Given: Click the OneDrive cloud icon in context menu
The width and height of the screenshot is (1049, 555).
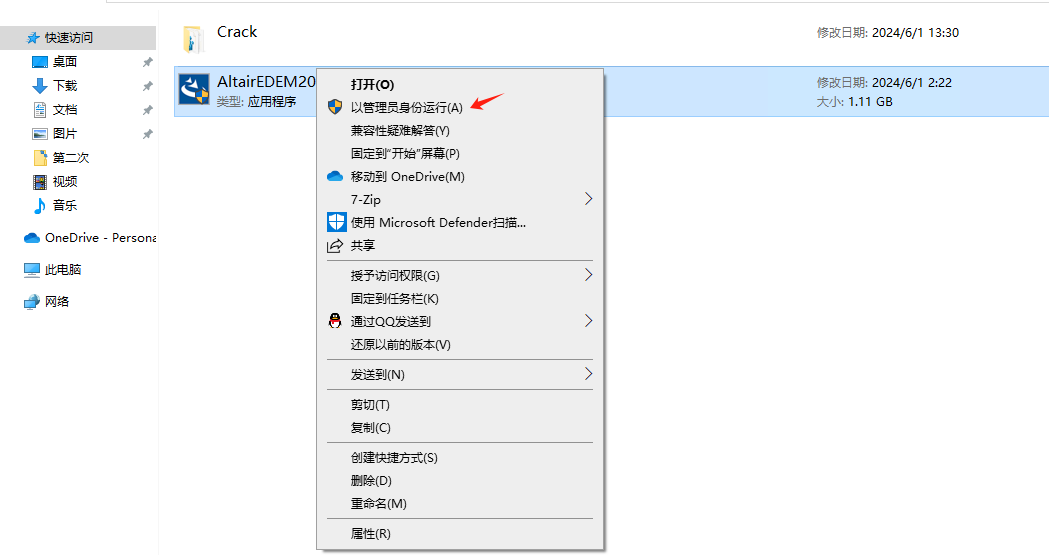Looking at the screenshot, I should pyautogui.click(x=335, y=177).
